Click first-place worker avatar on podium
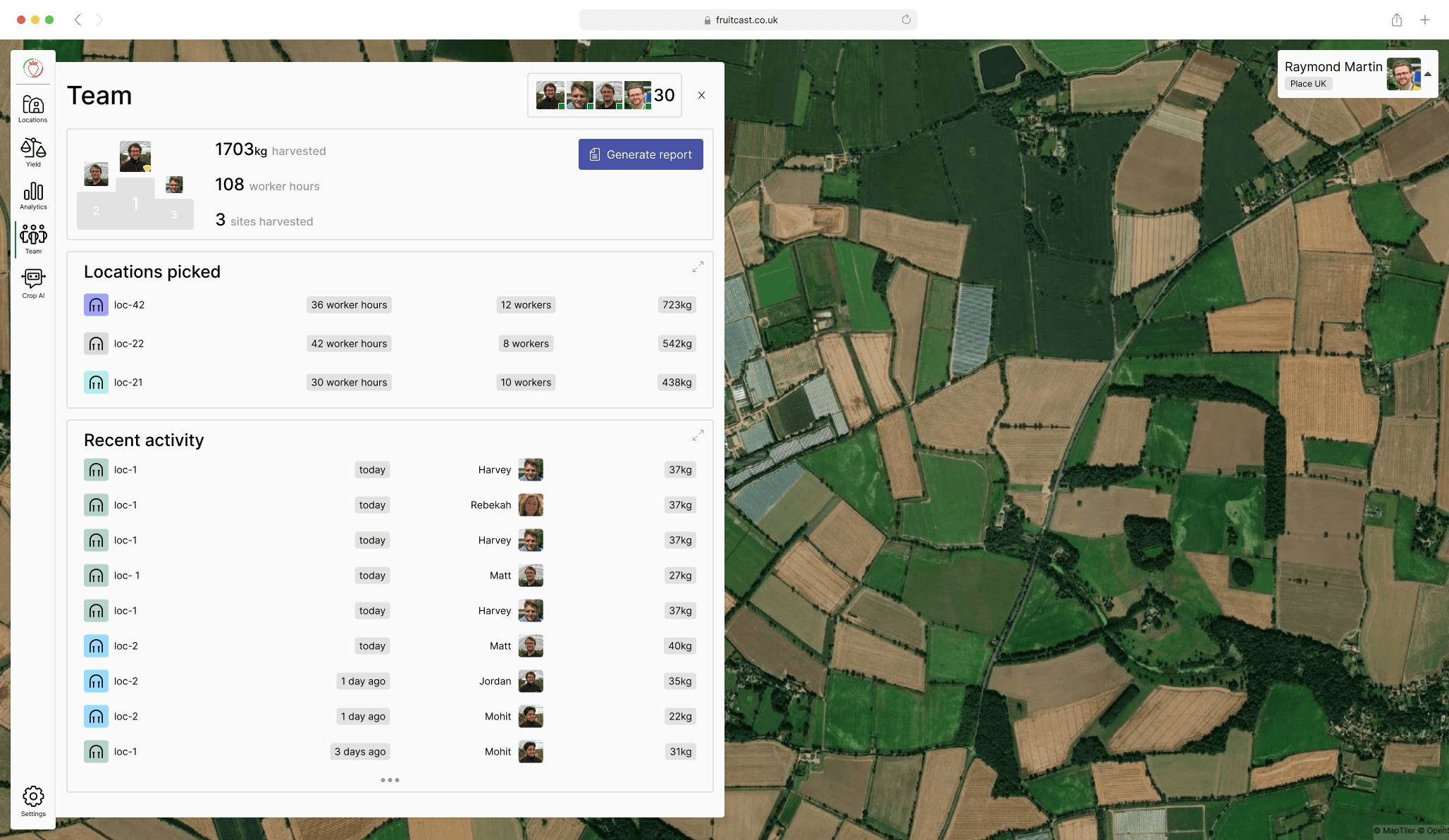Image resolution: width=1449 pixels, height=840 pixels. pyautogui.click(x=135, y=156)
